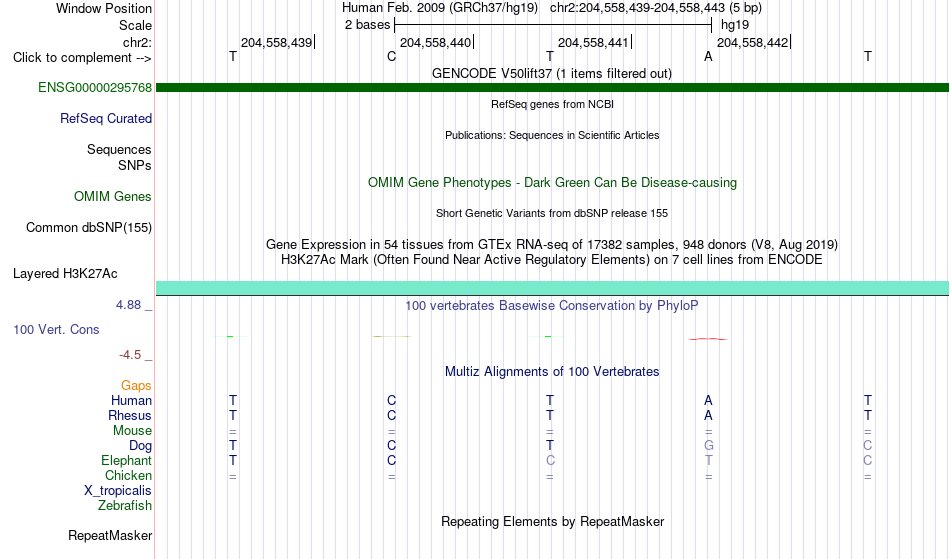The image size is (950, 559).
Task: Click the Human alignment row label
Action: pyautogui.click(x=131, y=401)
